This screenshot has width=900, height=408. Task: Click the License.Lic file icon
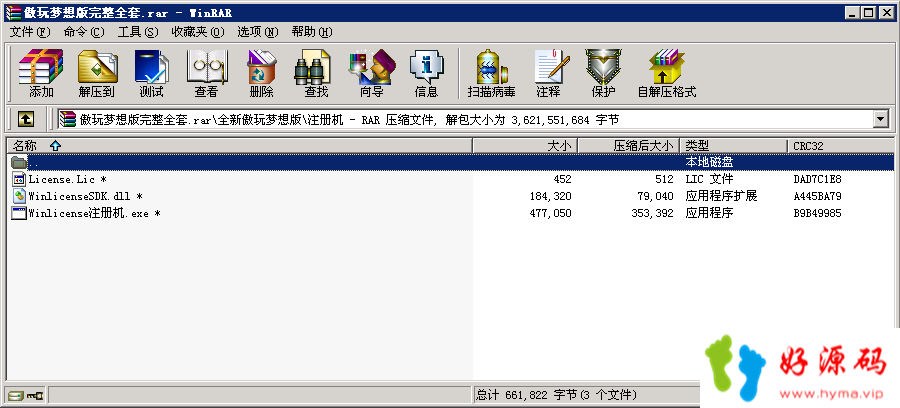(x=19, y=180)
